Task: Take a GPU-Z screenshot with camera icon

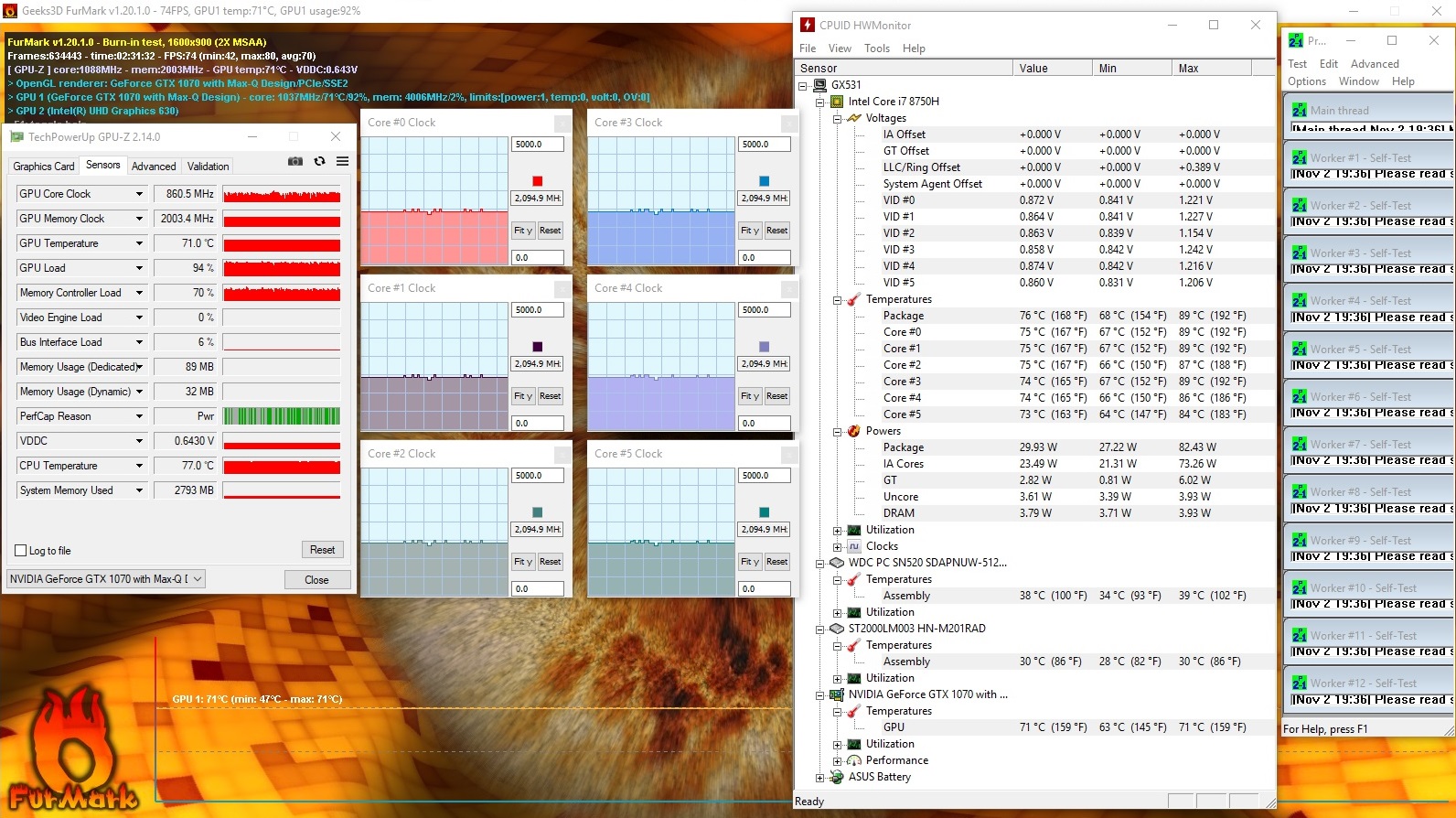Action: [x=295, y=161]
